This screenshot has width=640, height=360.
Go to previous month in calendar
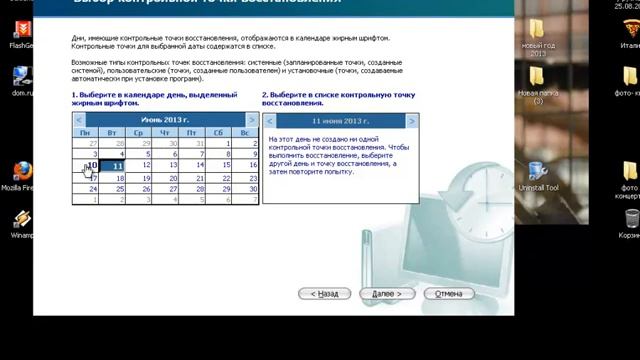coord(79,120)
